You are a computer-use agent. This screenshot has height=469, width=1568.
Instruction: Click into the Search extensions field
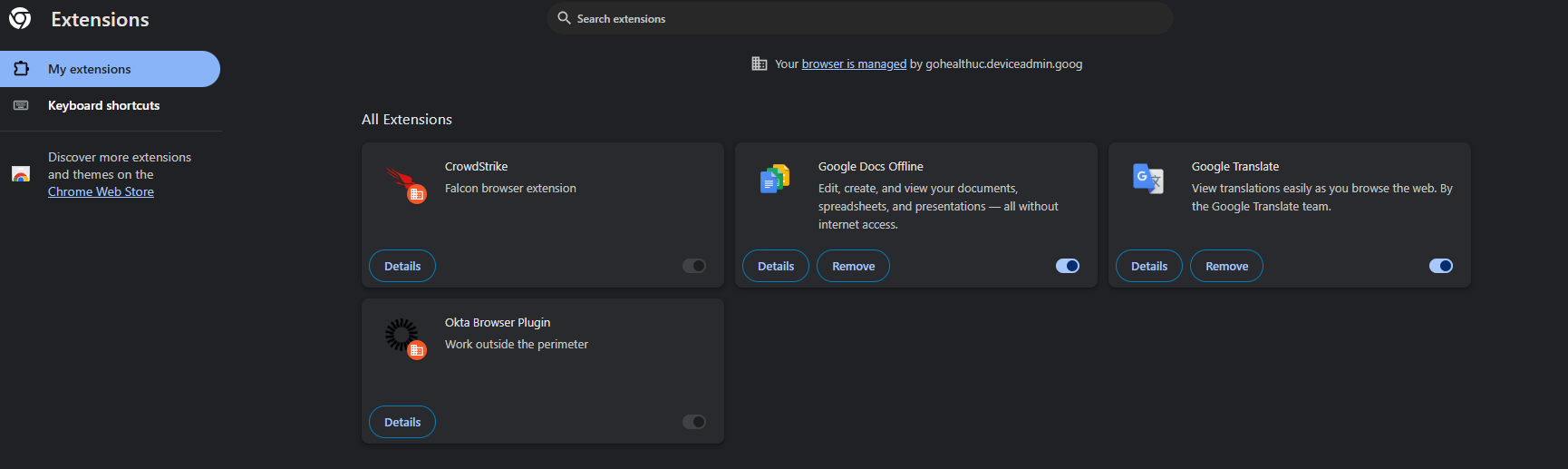coord(860,18)
